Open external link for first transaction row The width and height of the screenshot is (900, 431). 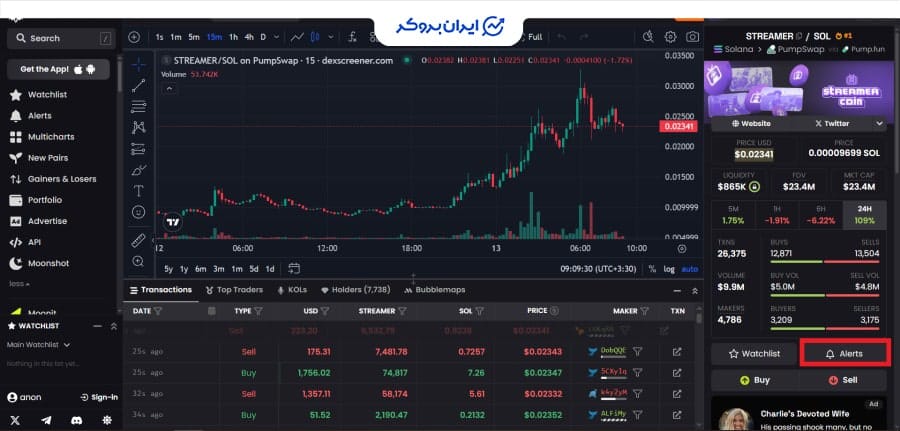(677, 351)
